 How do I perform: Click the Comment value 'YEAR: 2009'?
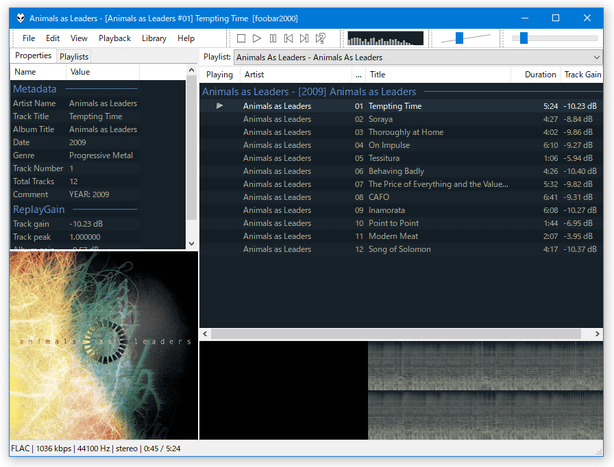click(x=89, y=194)
